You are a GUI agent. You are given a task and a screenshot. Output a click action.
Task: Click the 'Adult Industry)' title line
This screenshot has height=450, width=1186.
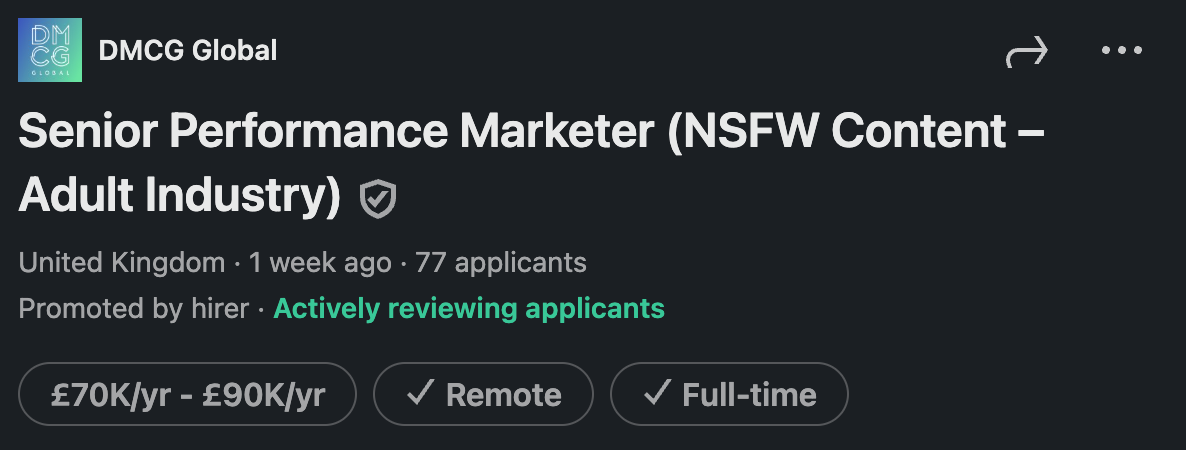tap(180, 196)
